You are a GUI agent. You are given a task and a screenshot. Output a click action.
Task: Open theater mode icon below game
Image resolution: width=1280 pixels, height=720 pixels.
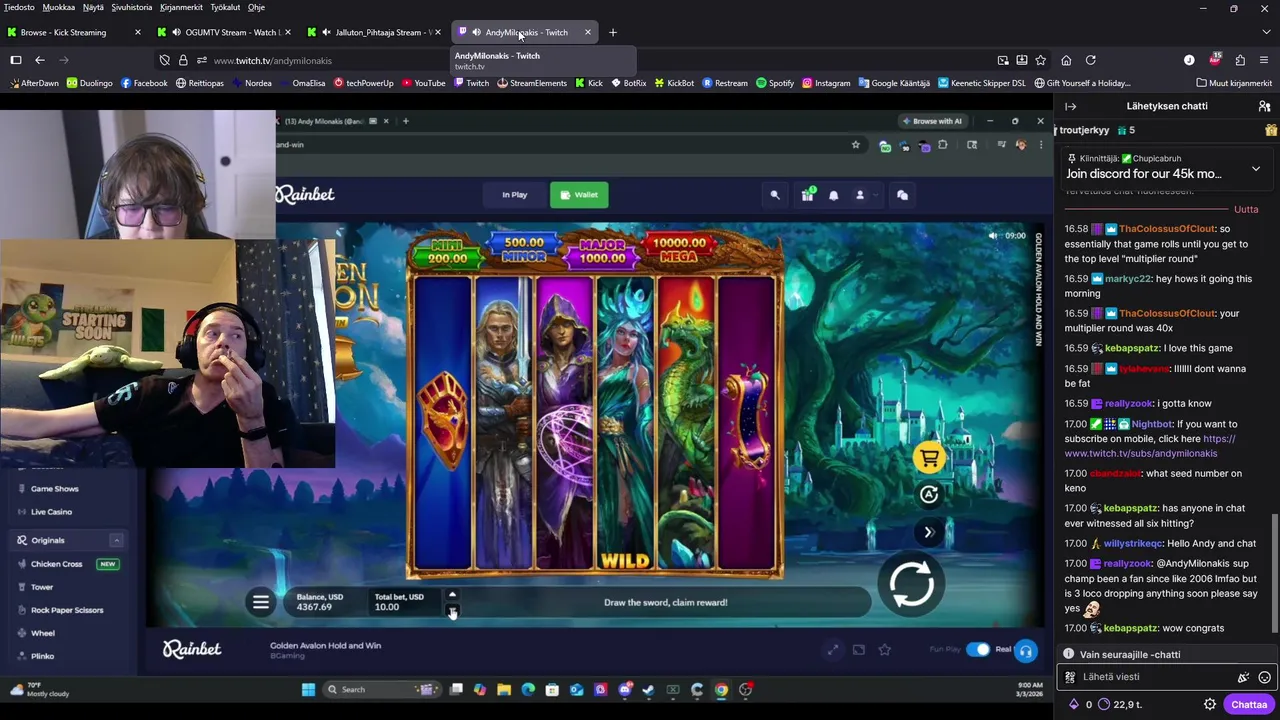[859, 650]
